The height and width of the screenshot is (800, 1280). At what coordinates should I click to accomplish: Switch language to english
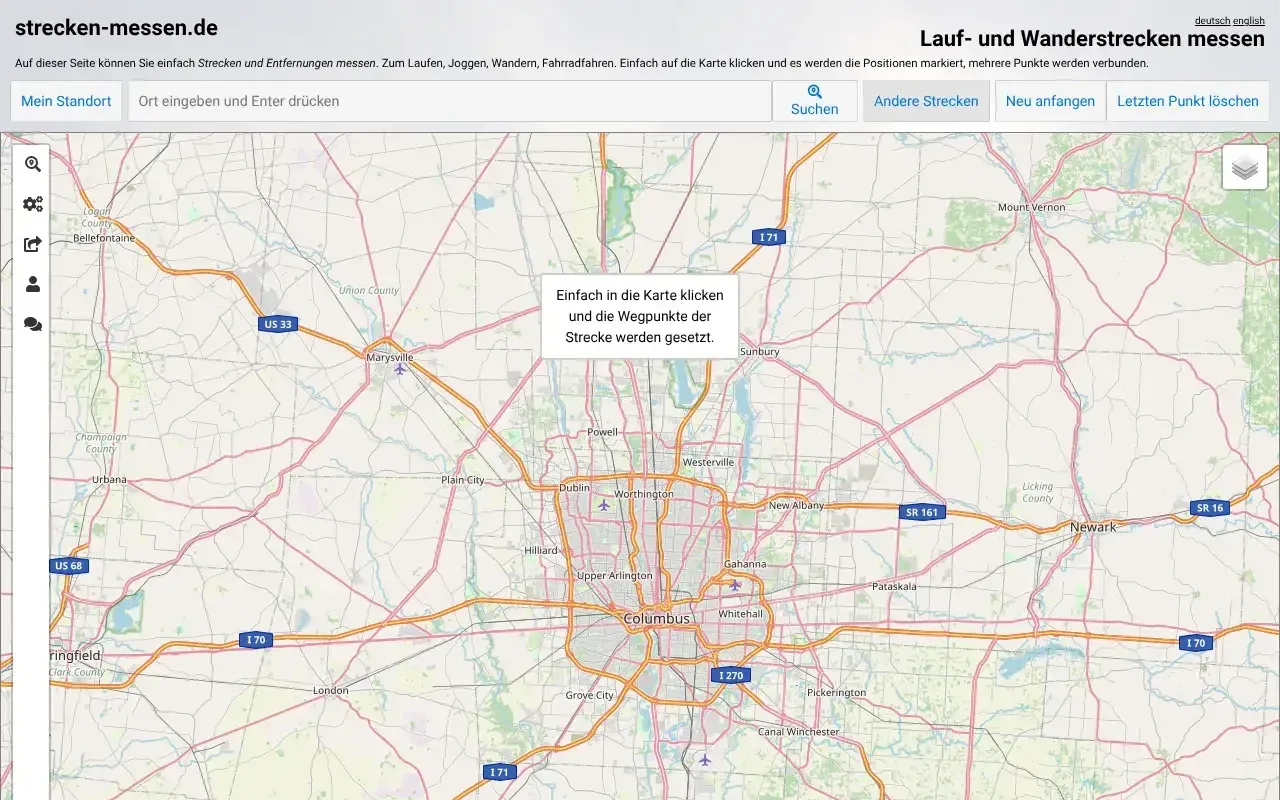click(1248, 20)
